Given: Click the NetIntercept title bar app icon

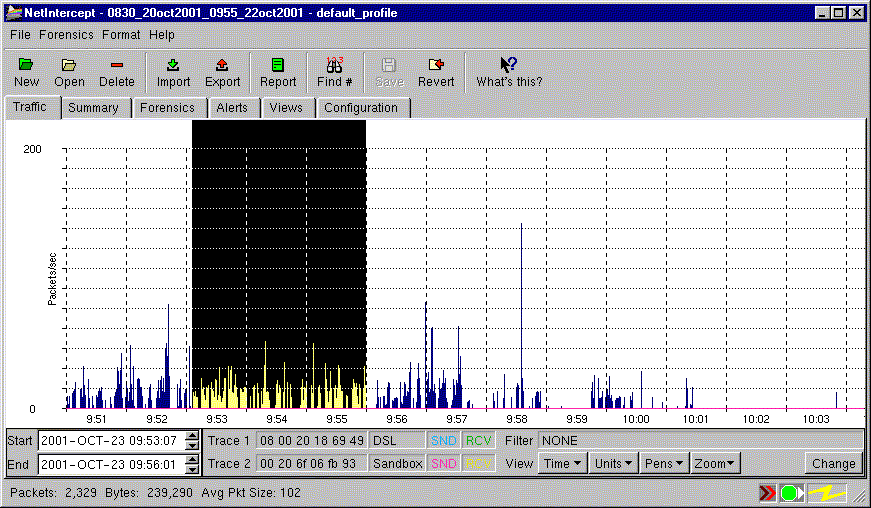Looking at the screenshot, I should 13,12.
